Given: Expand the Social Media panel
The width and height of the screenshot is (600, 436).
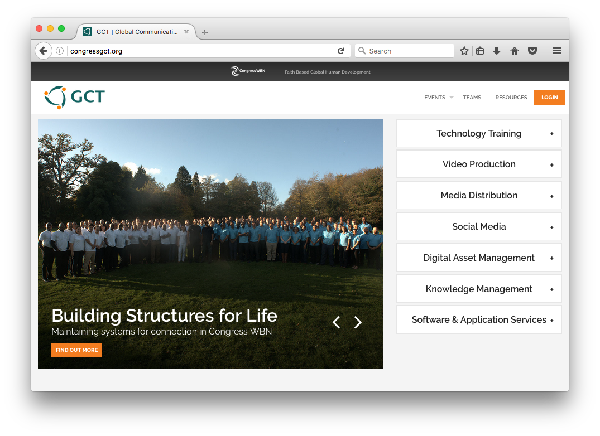Looking at the screenshot, I should [479, 227].
